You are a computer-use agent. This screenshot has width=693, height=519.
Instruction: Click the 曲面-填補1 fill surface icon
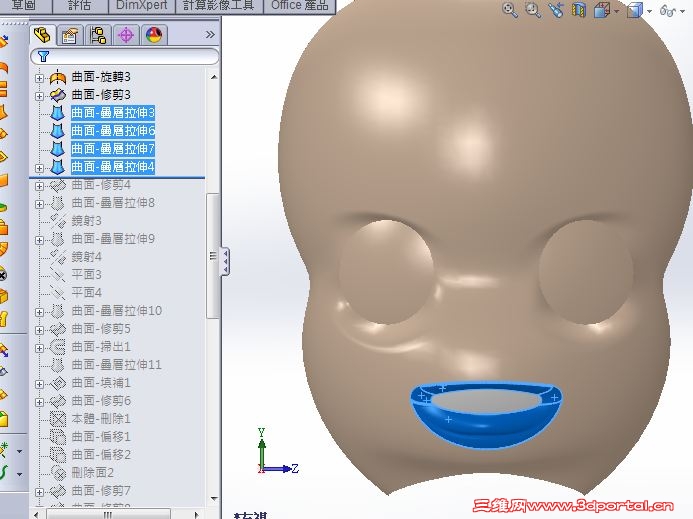click(58, 383)
